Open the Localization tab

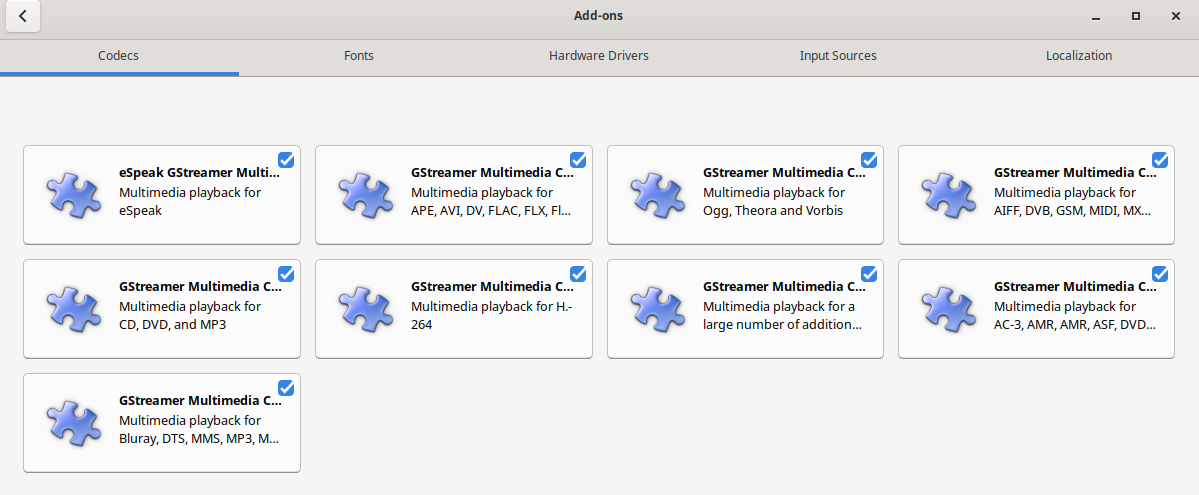pos(1079,56)
